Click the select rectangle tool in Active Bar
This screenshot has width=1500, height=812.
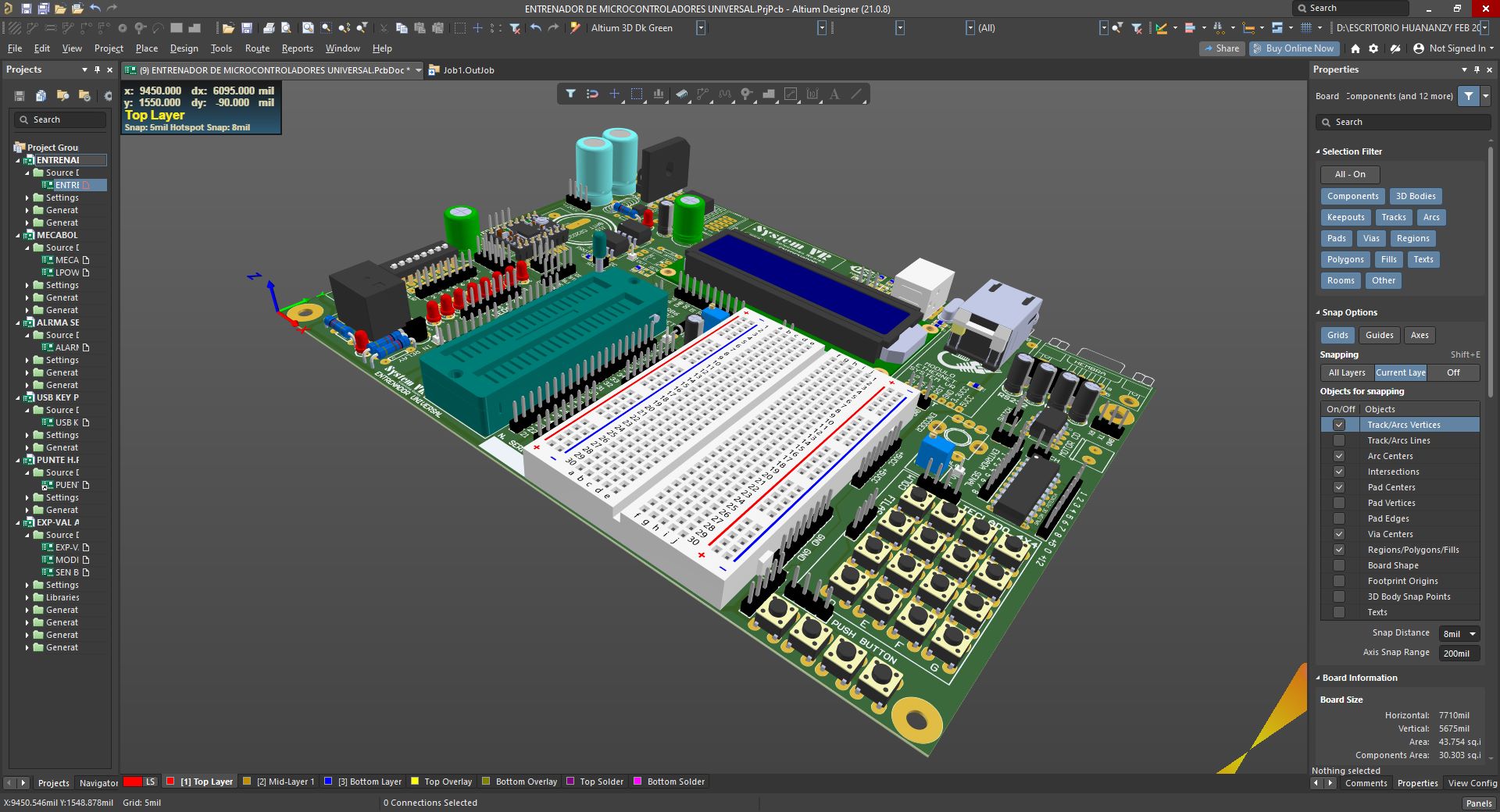coord(637,94)
